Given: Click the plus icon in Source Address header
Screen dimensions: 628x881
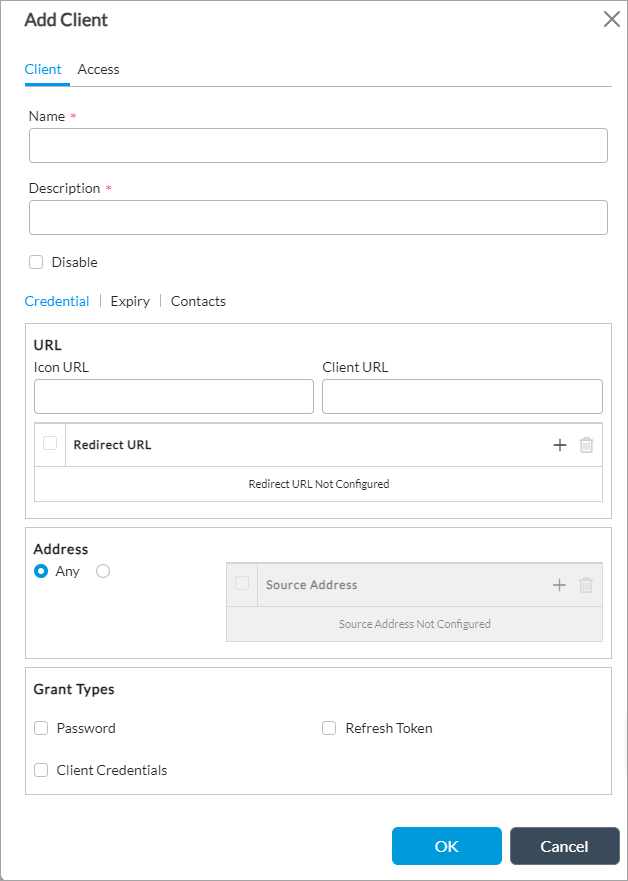Looking at the screenshot, I should tap(559, 585).
